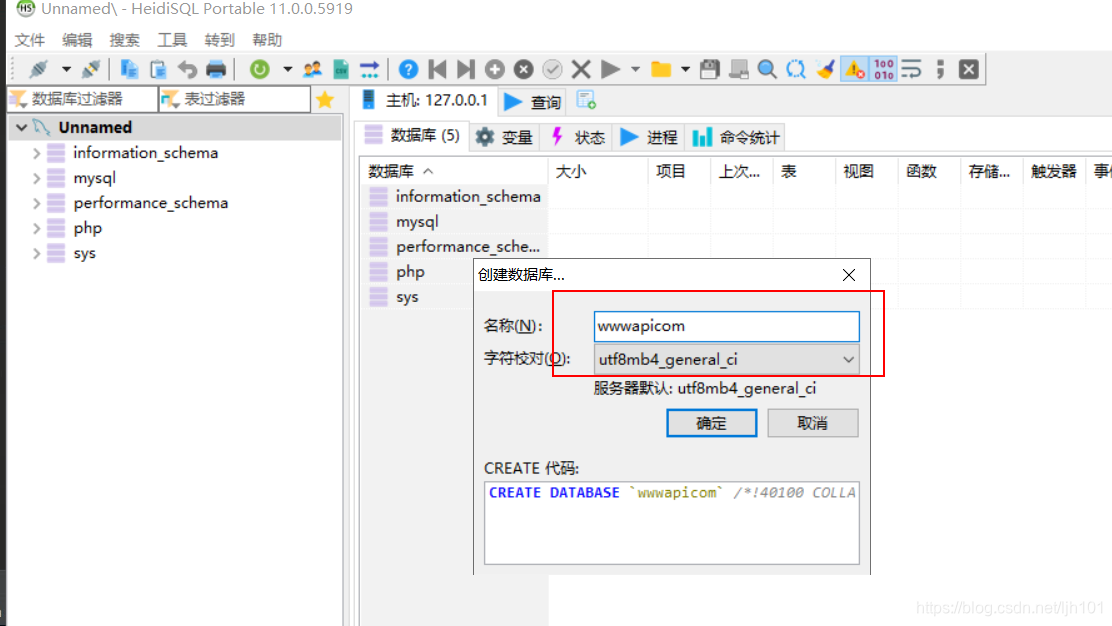Click the 表过滤器 filter field

235,99
